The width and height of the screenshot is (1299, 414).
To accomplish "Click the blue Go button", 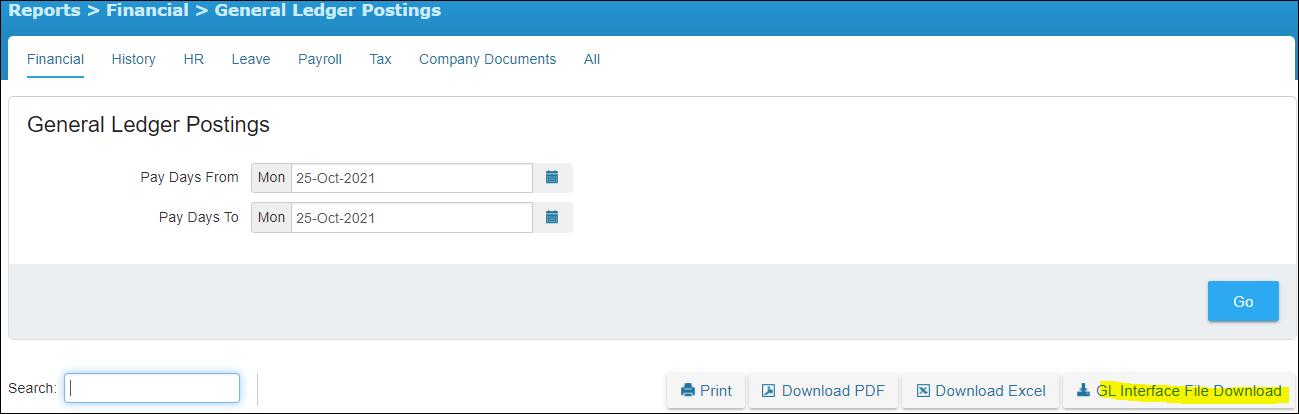I will pyautogui.click(x=1243, y=301).
